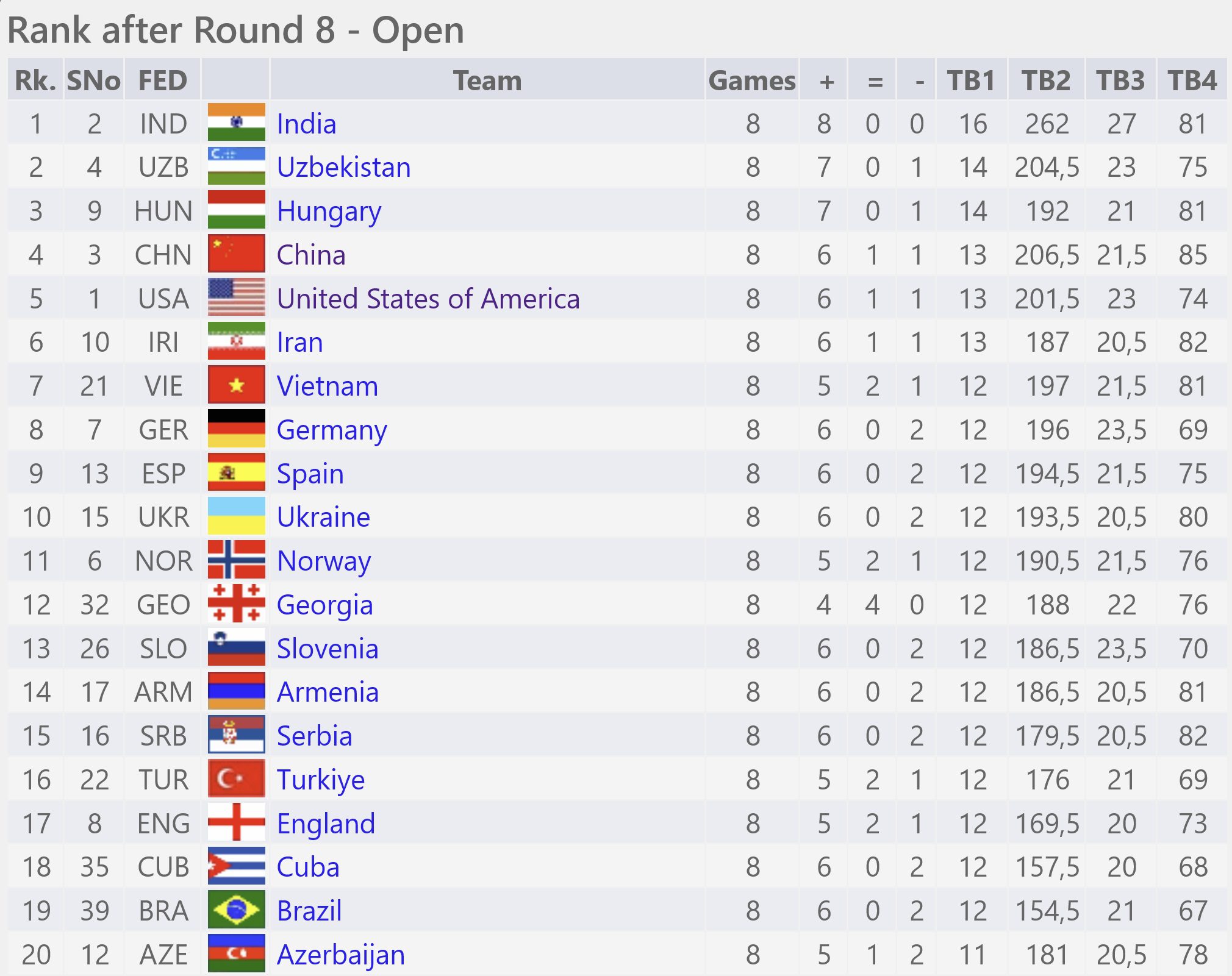Click the Germany flag icon
The image size is (1232, 976).
coord(236,429)
